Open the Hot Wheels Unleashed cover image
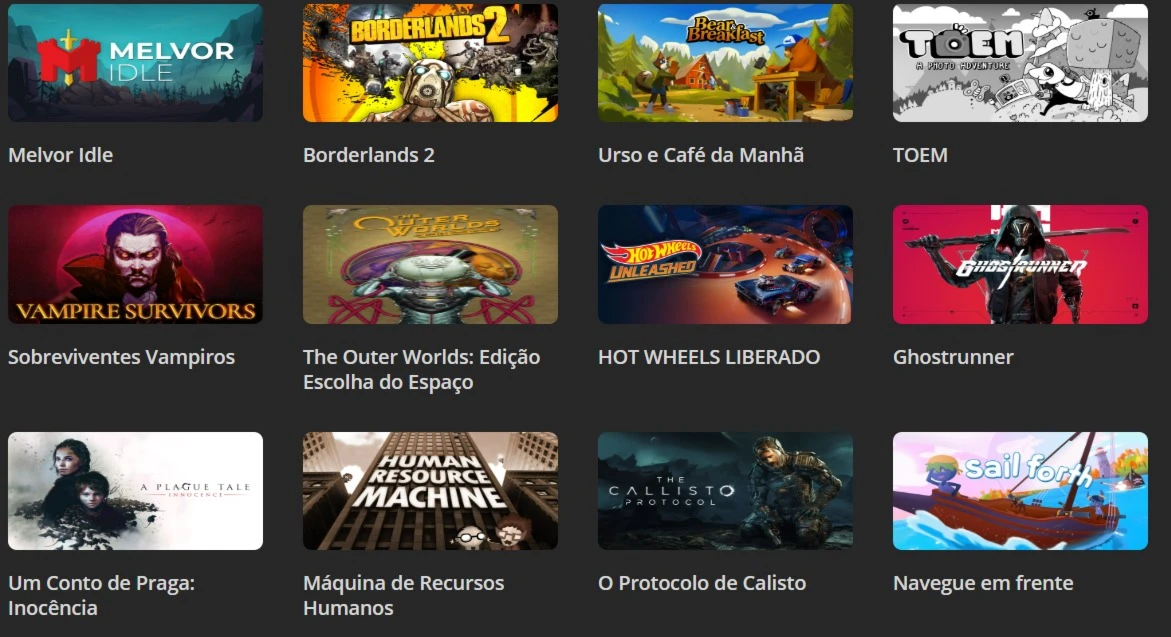The width and height of the screenshot is (1171, 637). click(x=725, y=264)
